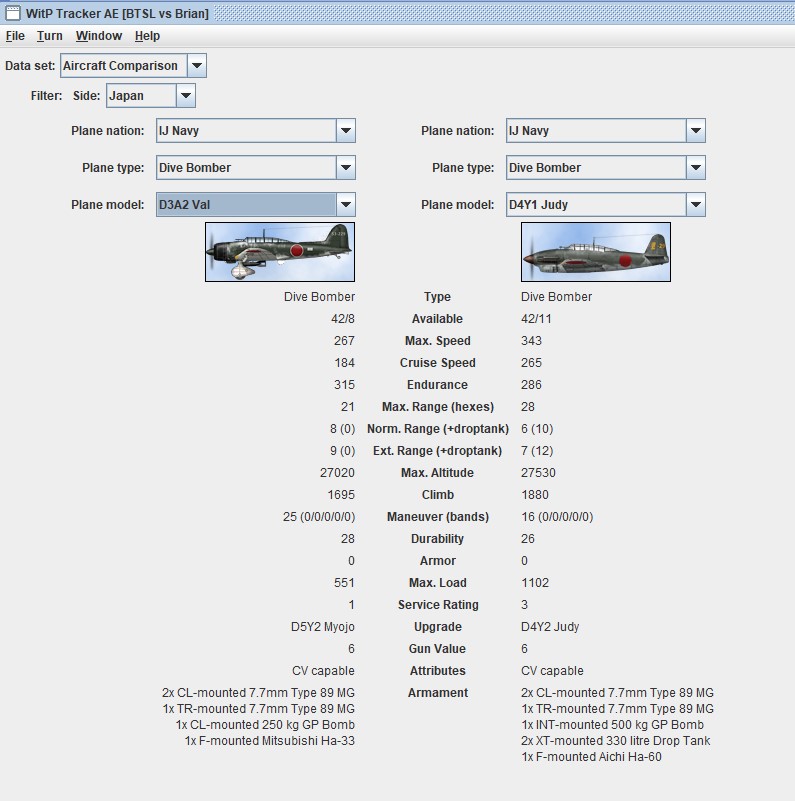The image size is (795, 801).
Task: Expand the Data set dropdown arrow
Action: click(x=197, y=65)
